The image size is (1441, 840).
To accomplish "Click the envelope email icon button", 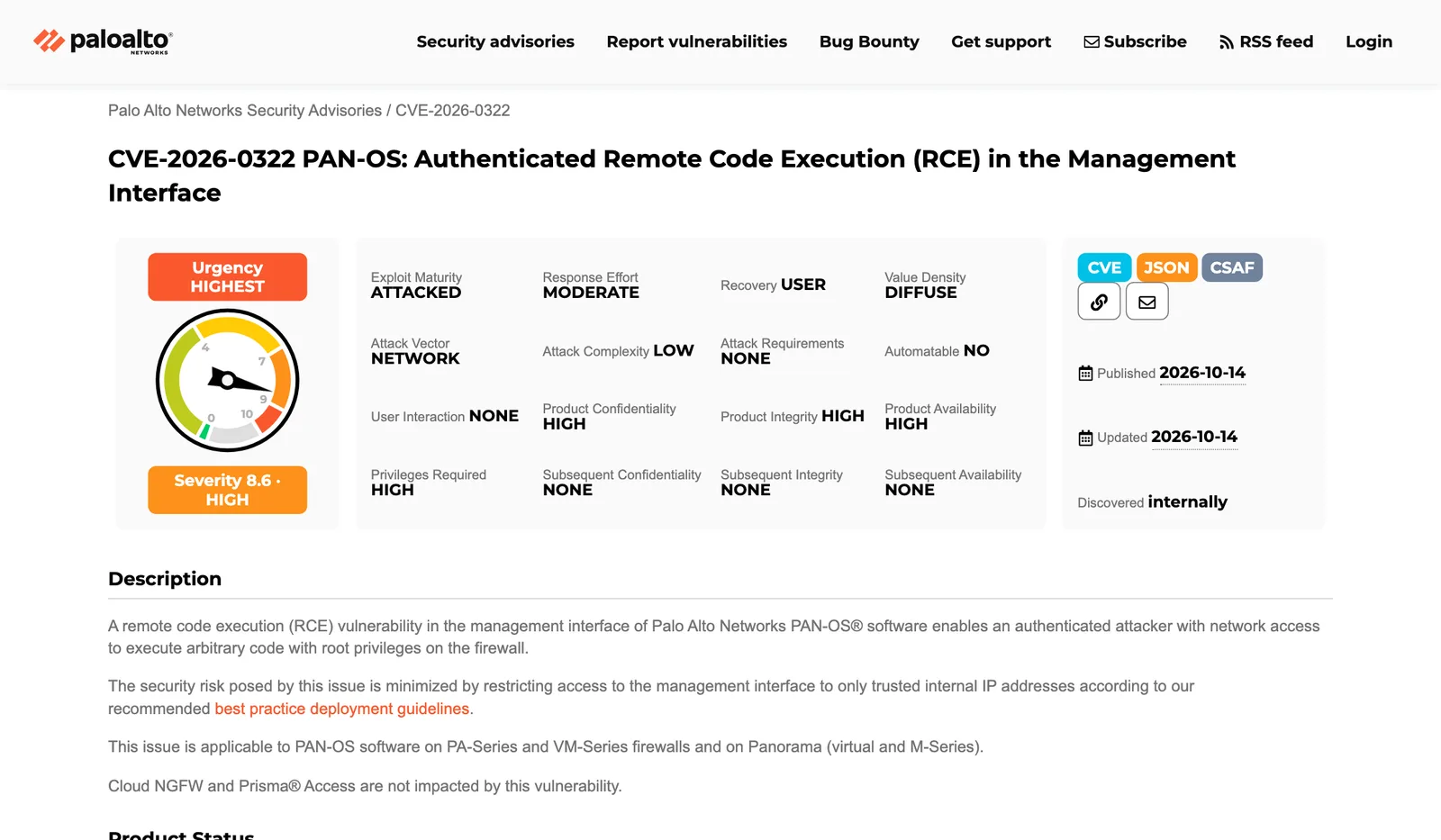I will pos(1146,302).
